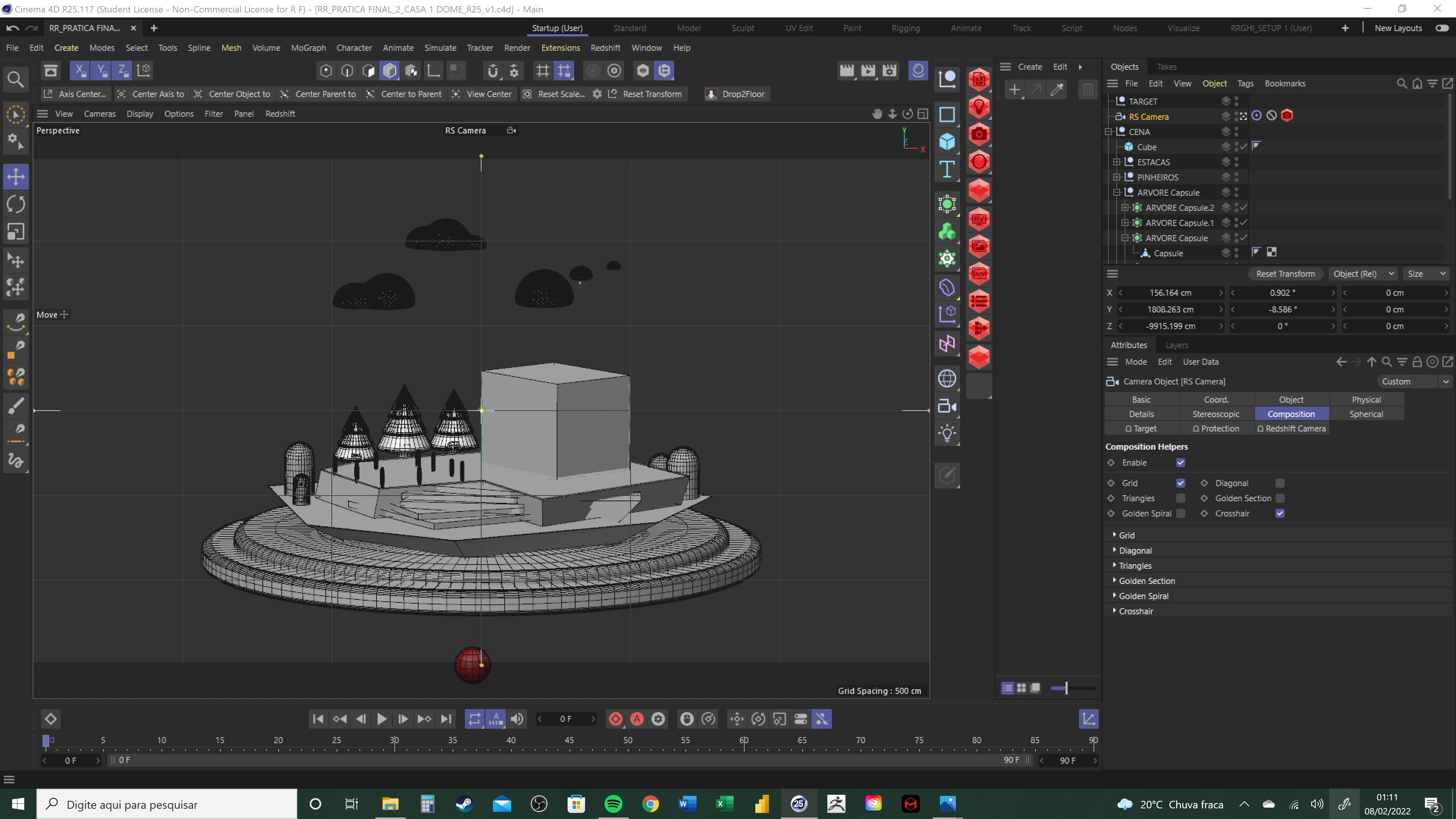Switch to the Physical attributes tab
This screenshot has width=1456, height=819.
(x=1365, y=400)
